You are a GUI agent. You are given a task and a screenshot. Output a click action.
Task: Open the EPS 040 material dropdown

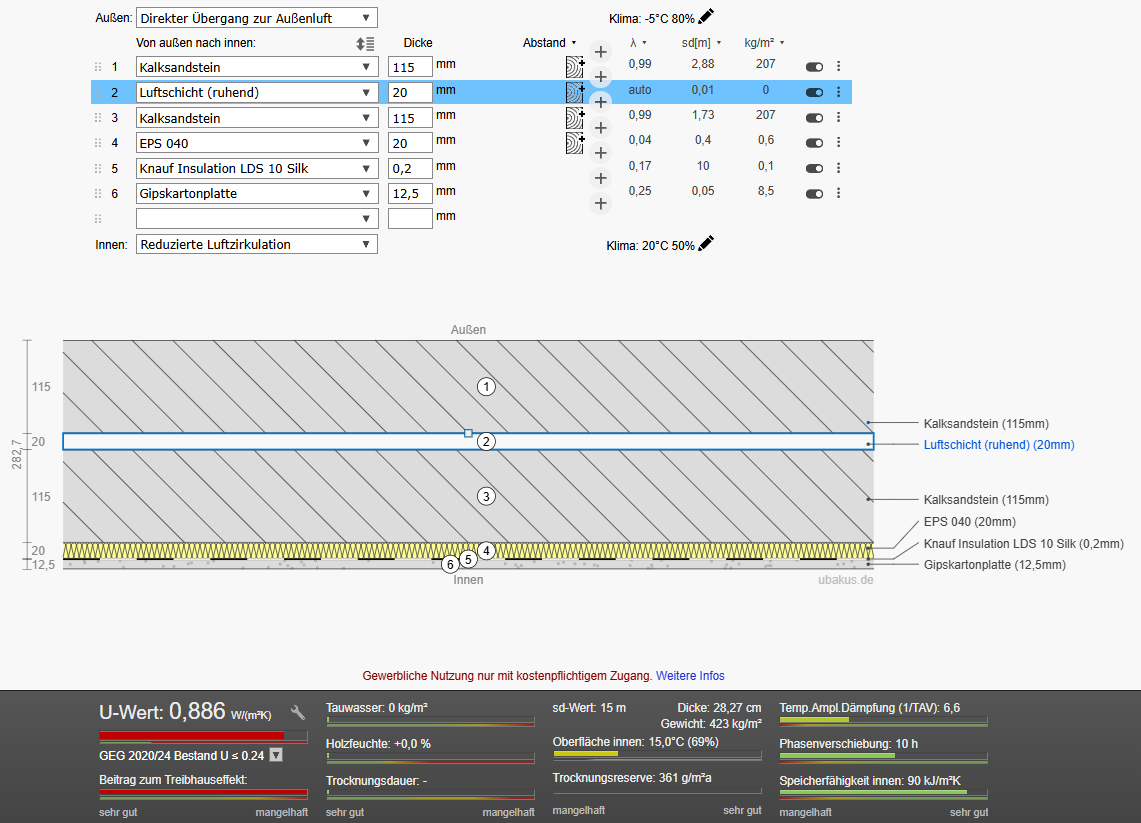[257, 143]
